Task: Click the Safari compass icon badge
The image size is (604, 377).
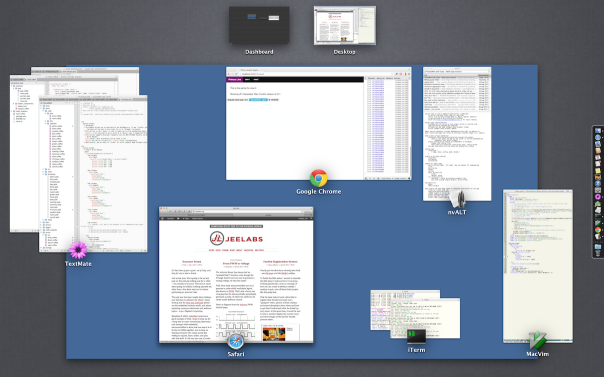Action: [235, 341]
